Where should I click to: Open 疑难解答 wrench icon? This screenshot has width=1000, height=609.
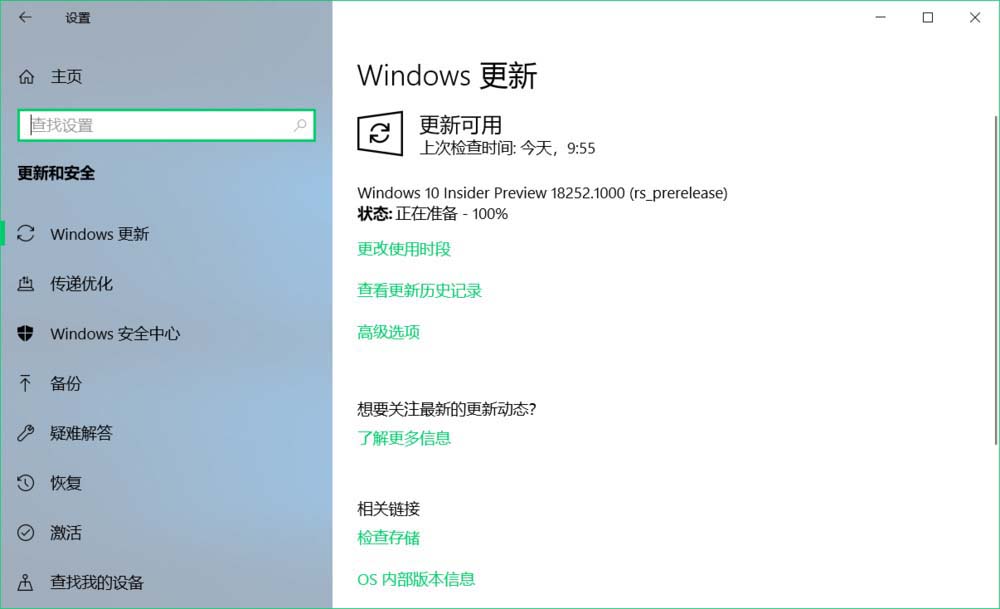click(x=26, y=433)
